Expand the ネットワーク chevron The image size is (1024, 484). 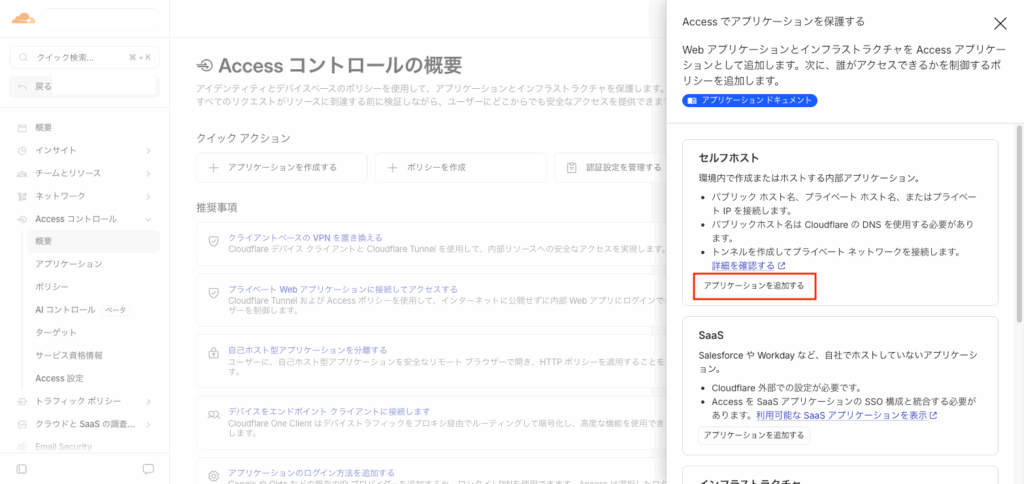[x=148, y=196]
